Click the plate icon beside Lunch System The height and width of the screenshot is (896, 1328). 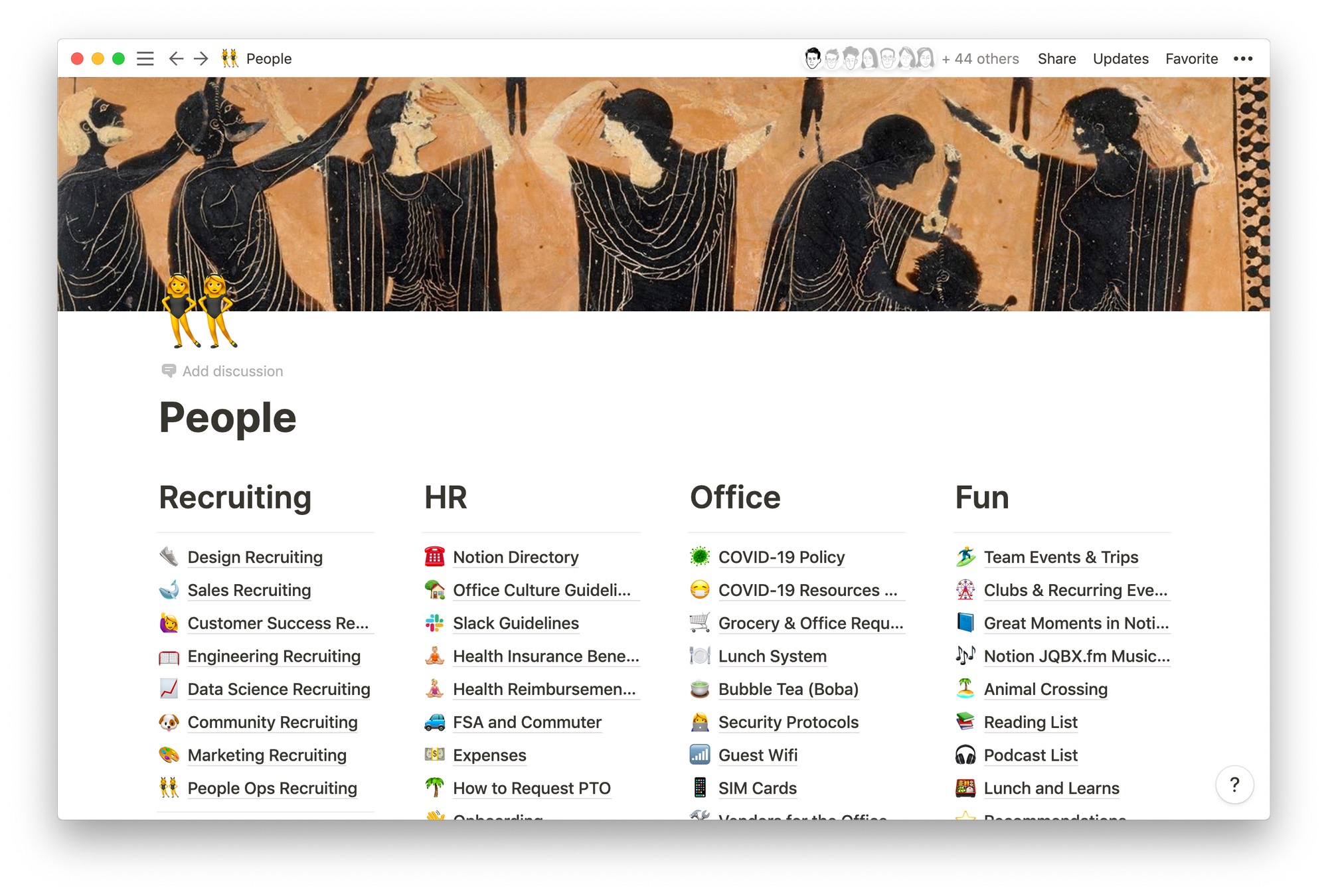[x=700, y=656]
